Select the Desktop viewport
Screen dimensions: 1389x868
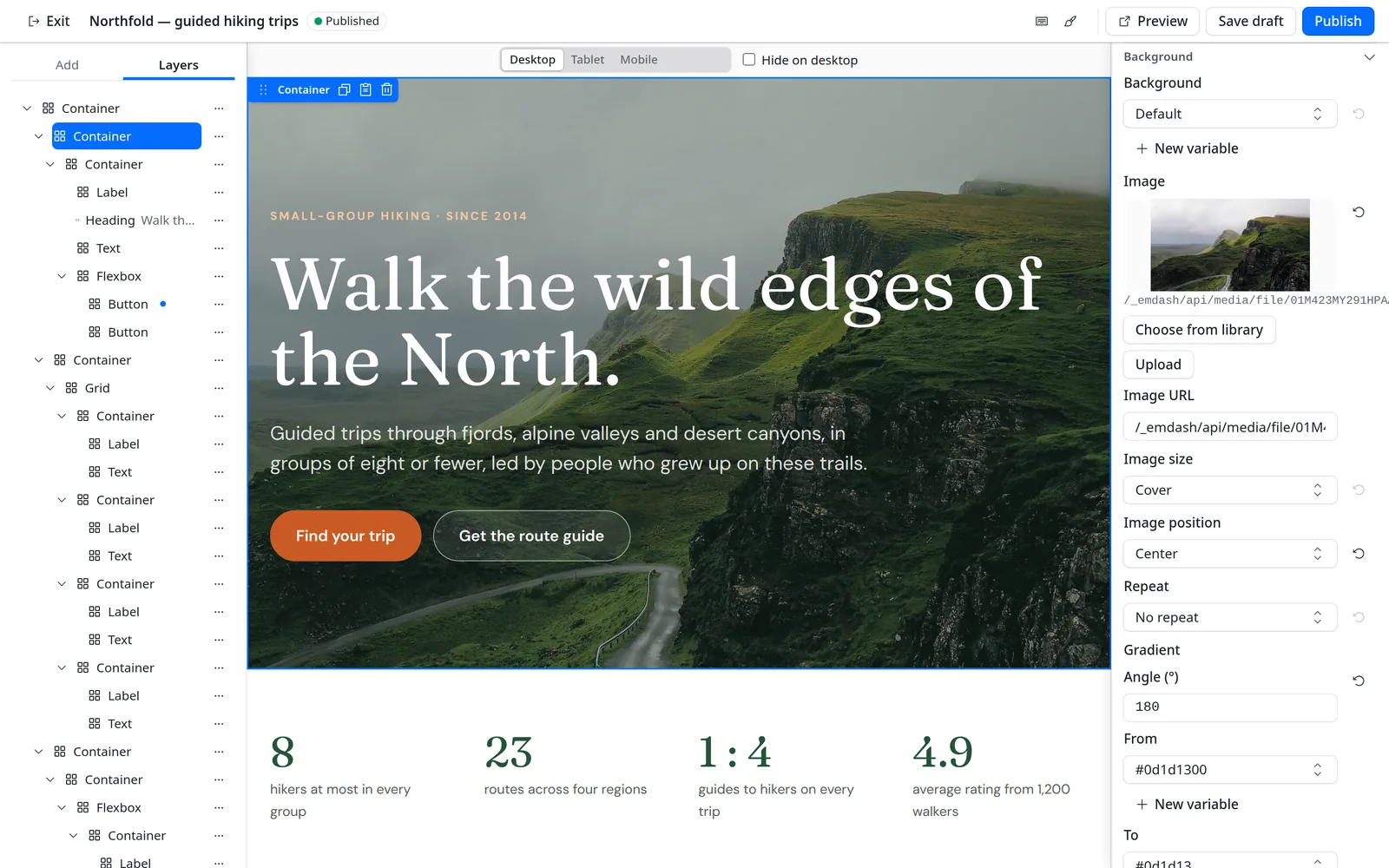tap(532, 60)
